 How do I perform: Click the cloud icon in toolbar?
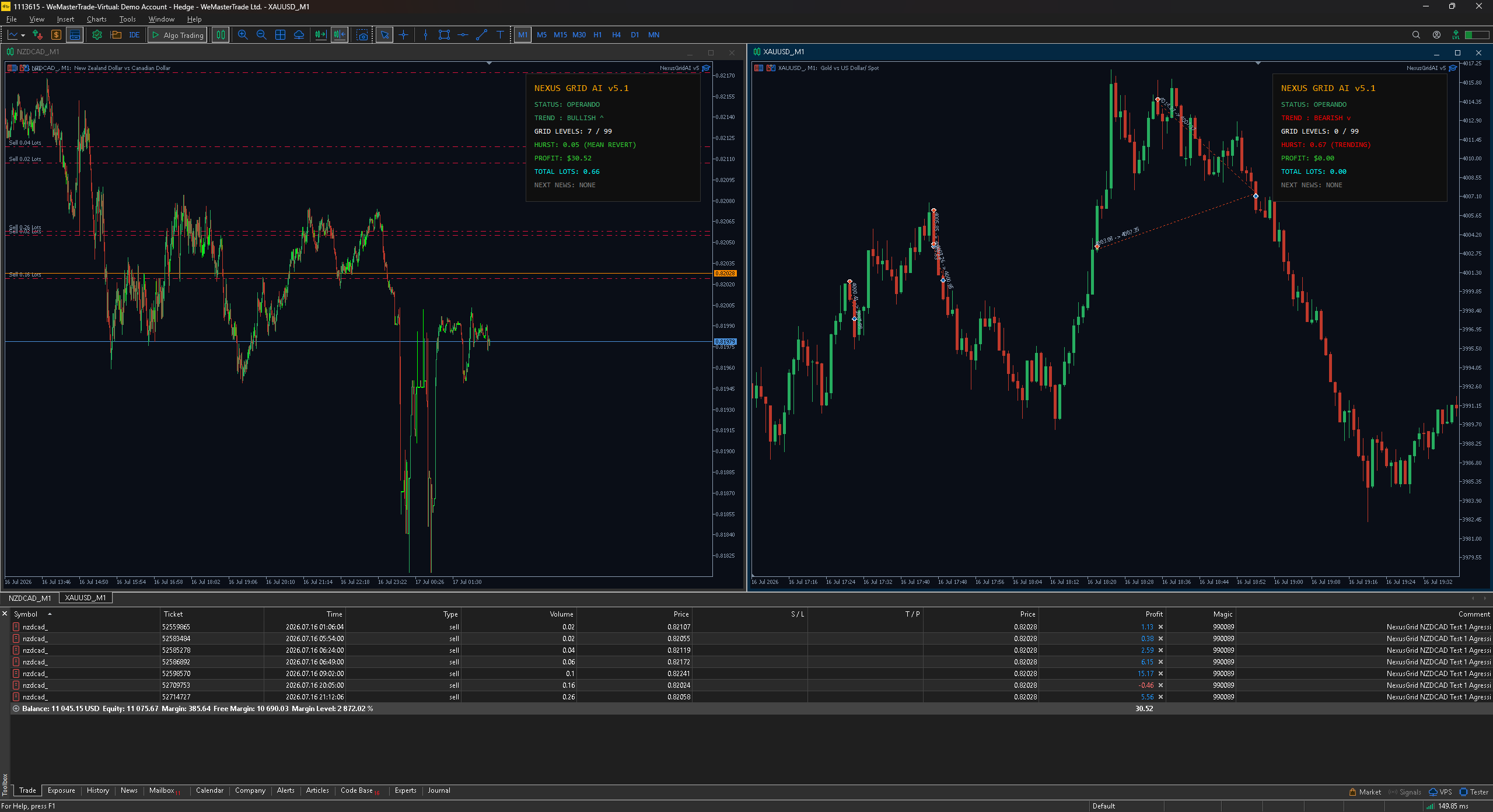[299, 35]
